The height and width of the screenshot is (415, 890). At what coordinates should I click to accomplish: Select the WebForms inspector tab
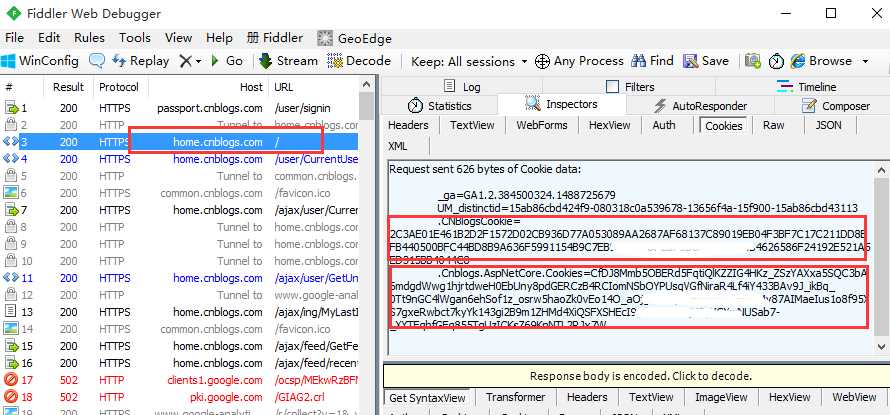click(541, 125)
